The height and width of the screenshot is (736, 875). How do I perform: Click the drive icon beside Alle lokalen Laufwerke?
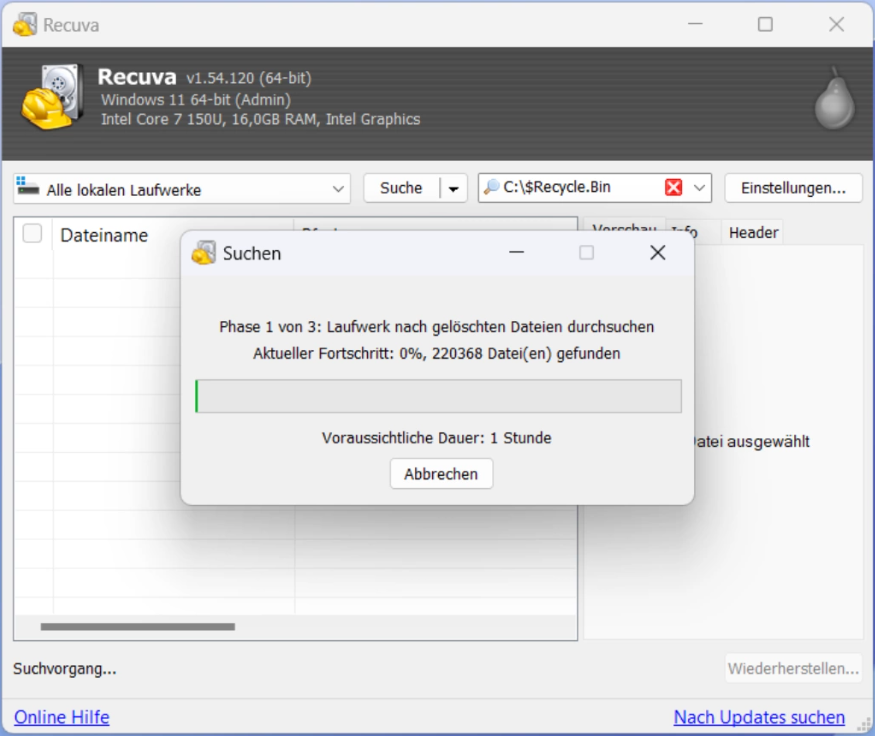[27, 186]
